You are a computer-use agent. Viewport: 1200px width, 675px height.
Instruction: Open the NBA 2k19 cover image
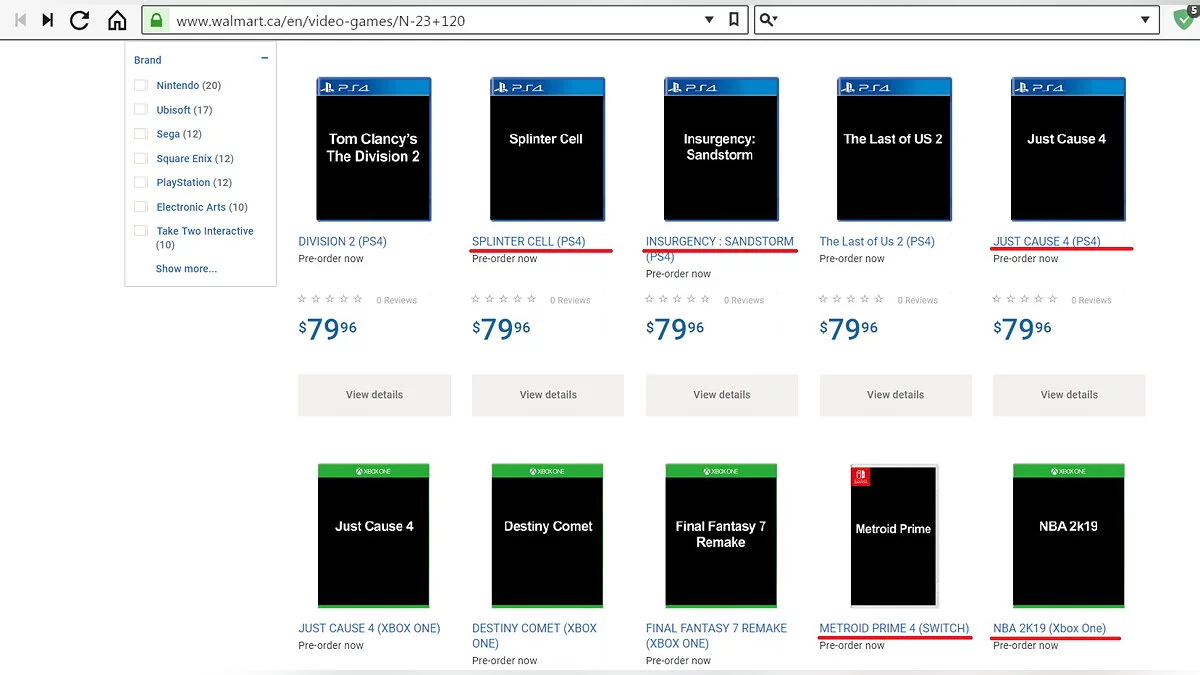point(1068,535)
